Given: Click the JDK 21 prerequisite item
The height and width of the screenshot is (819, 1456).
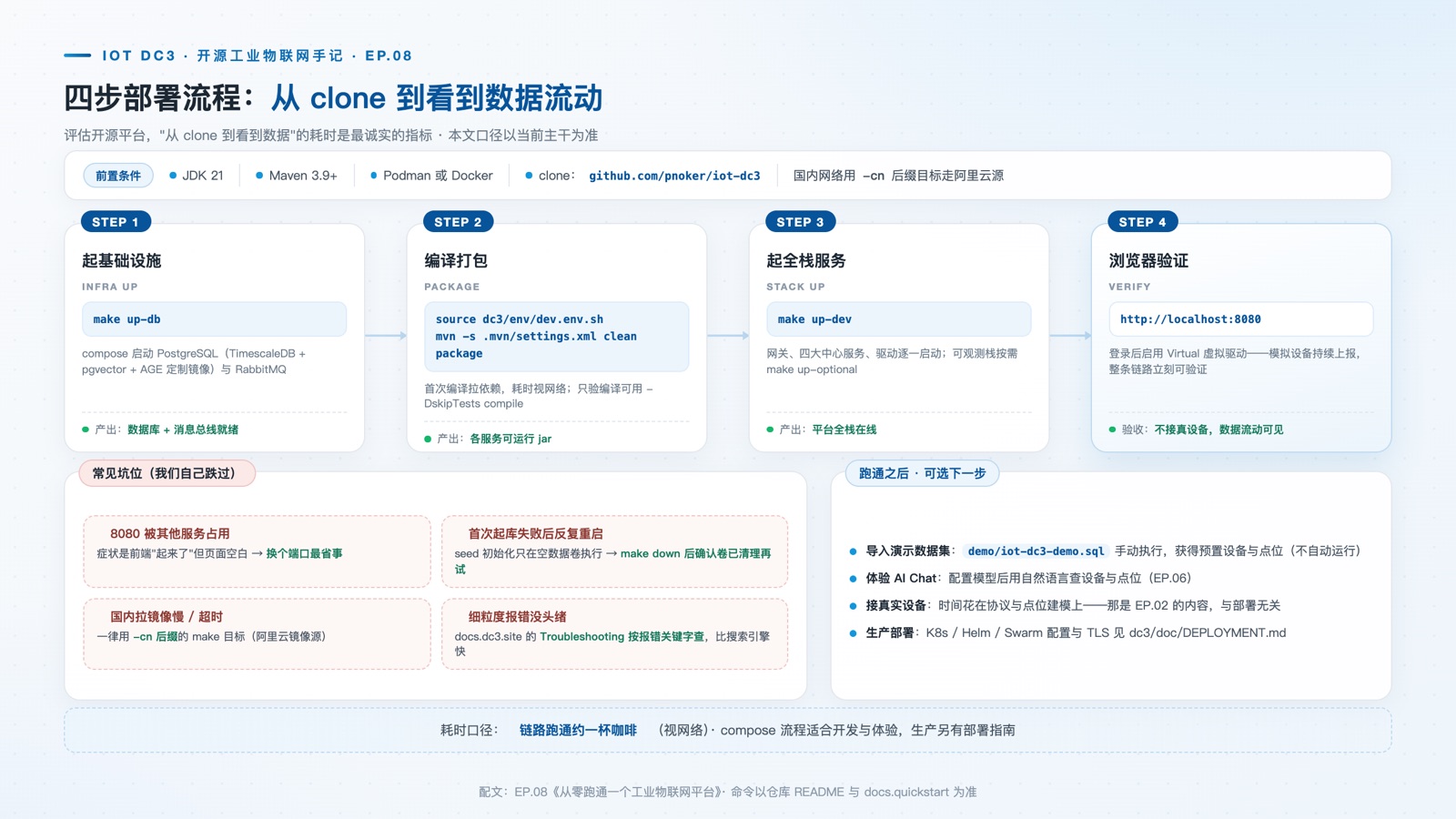Looking at the screenshot, I should [197, 176].
